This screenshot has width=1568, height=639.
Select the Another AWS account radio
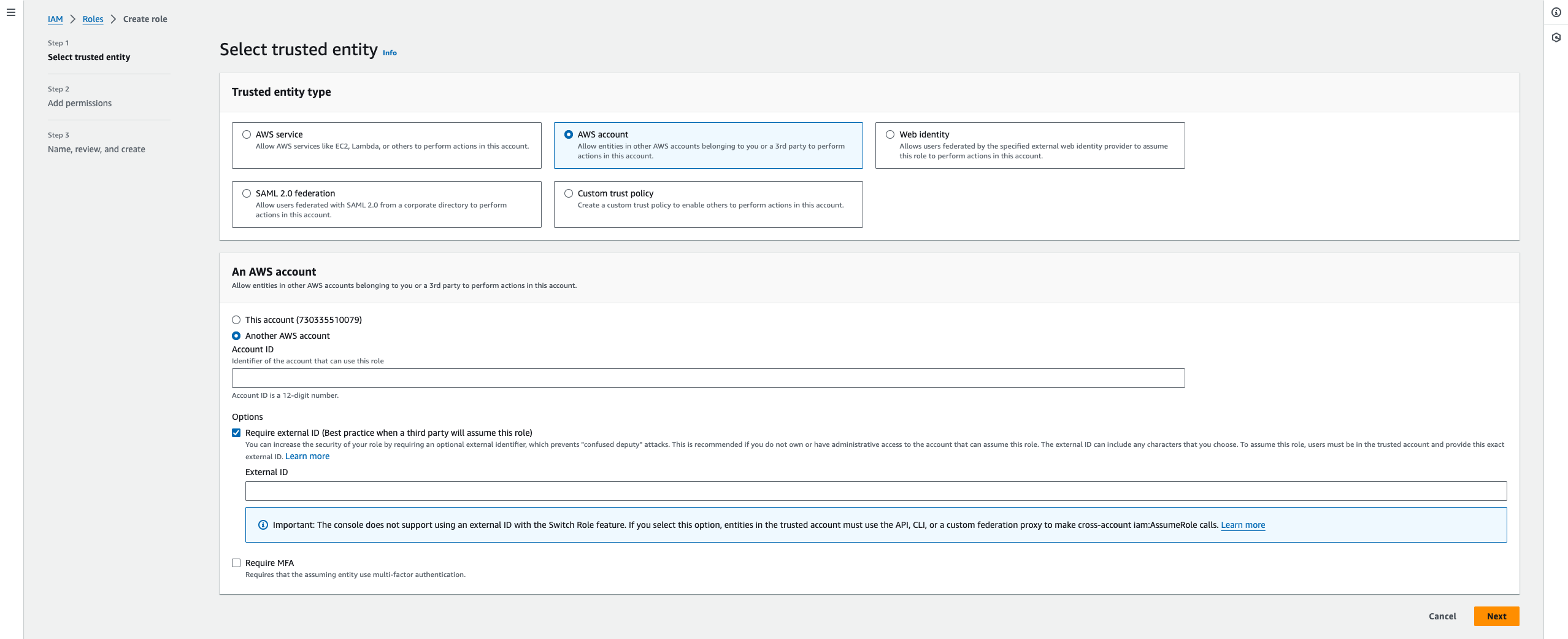(236, 336)
